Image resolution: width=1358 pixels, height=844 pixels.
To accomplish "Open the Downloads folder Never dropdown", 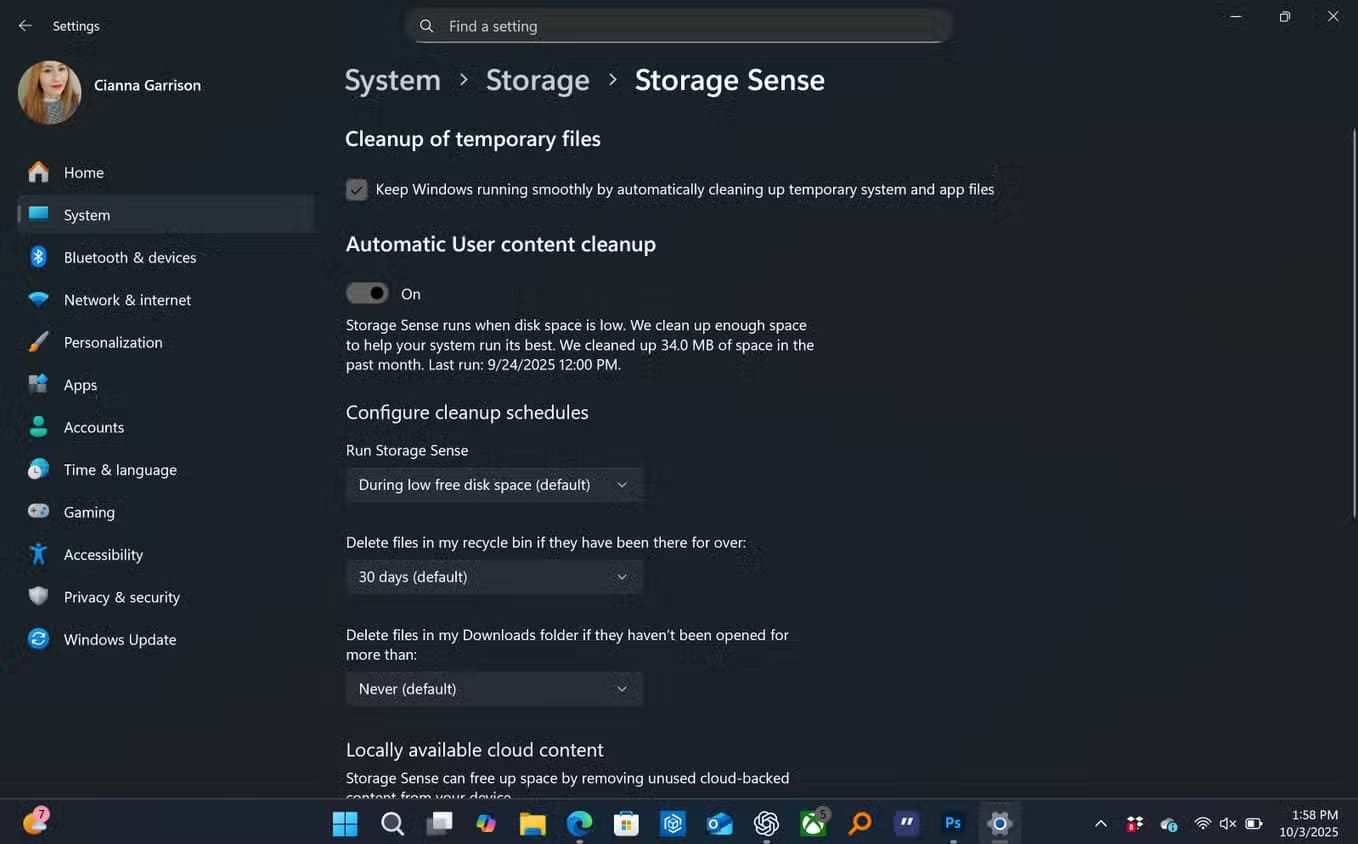I will pyautogui.click(x=494, y=689).
